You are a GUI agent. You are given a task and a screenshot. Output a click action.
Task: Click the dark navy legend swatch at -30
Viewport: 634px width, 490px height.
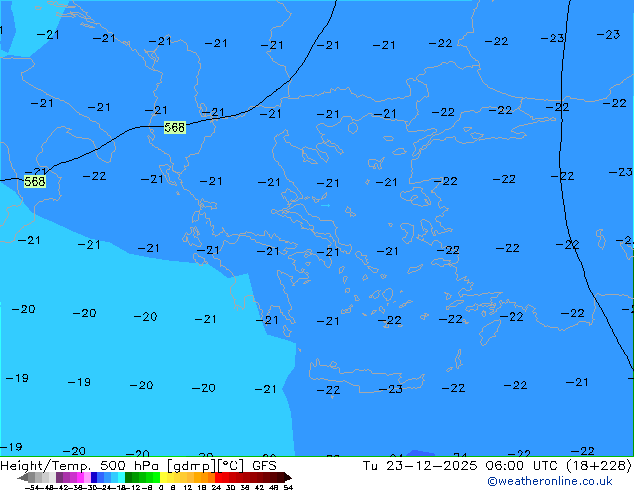pos(94,477)
